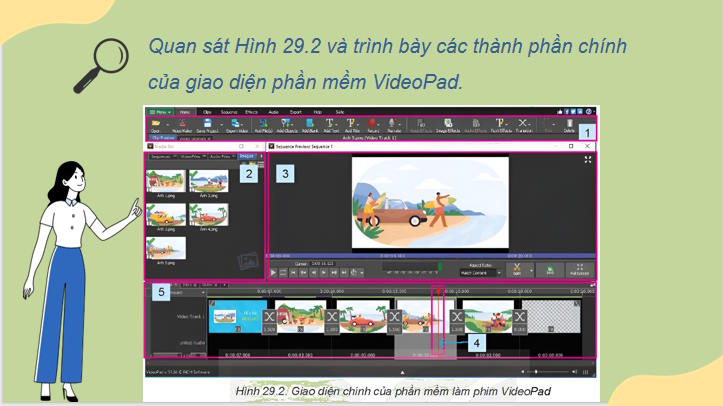
Task: Open the green Menu dropdown button
Action: [160, 112]
